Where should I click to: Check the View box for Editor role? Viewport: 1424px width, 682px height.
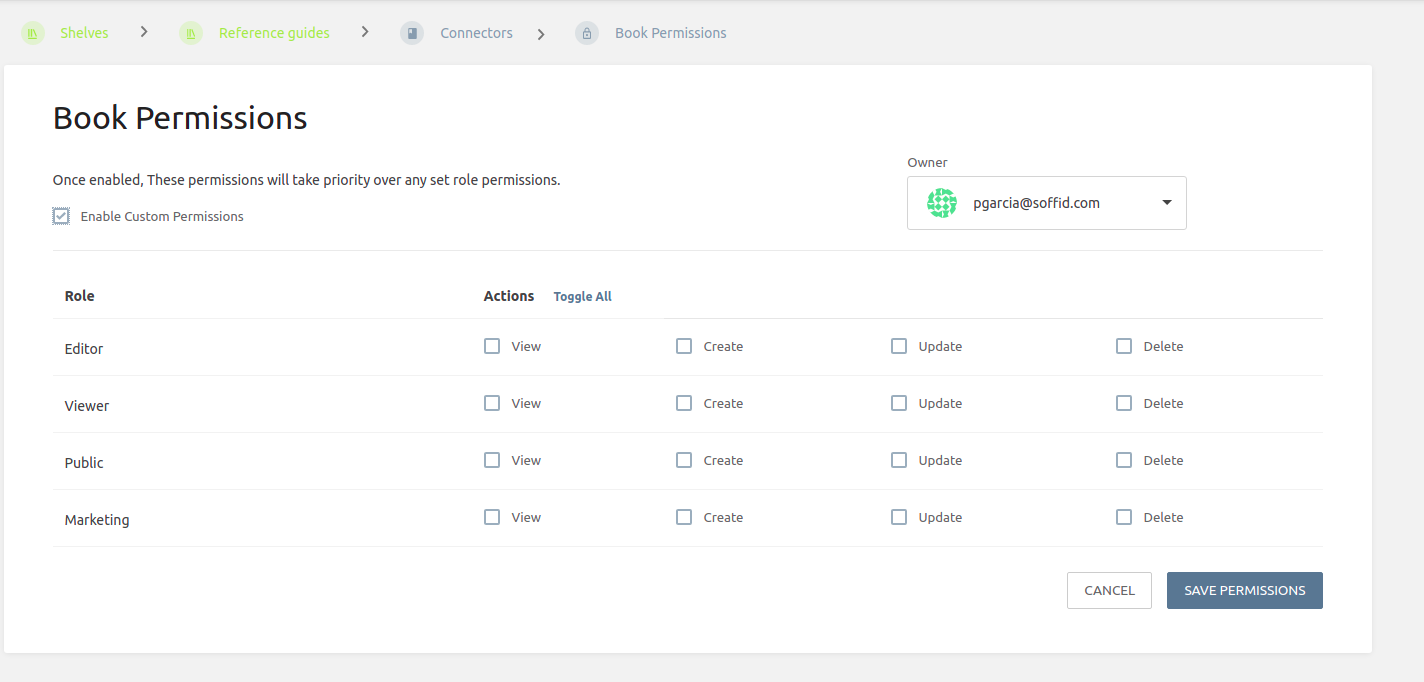[492, 346]
